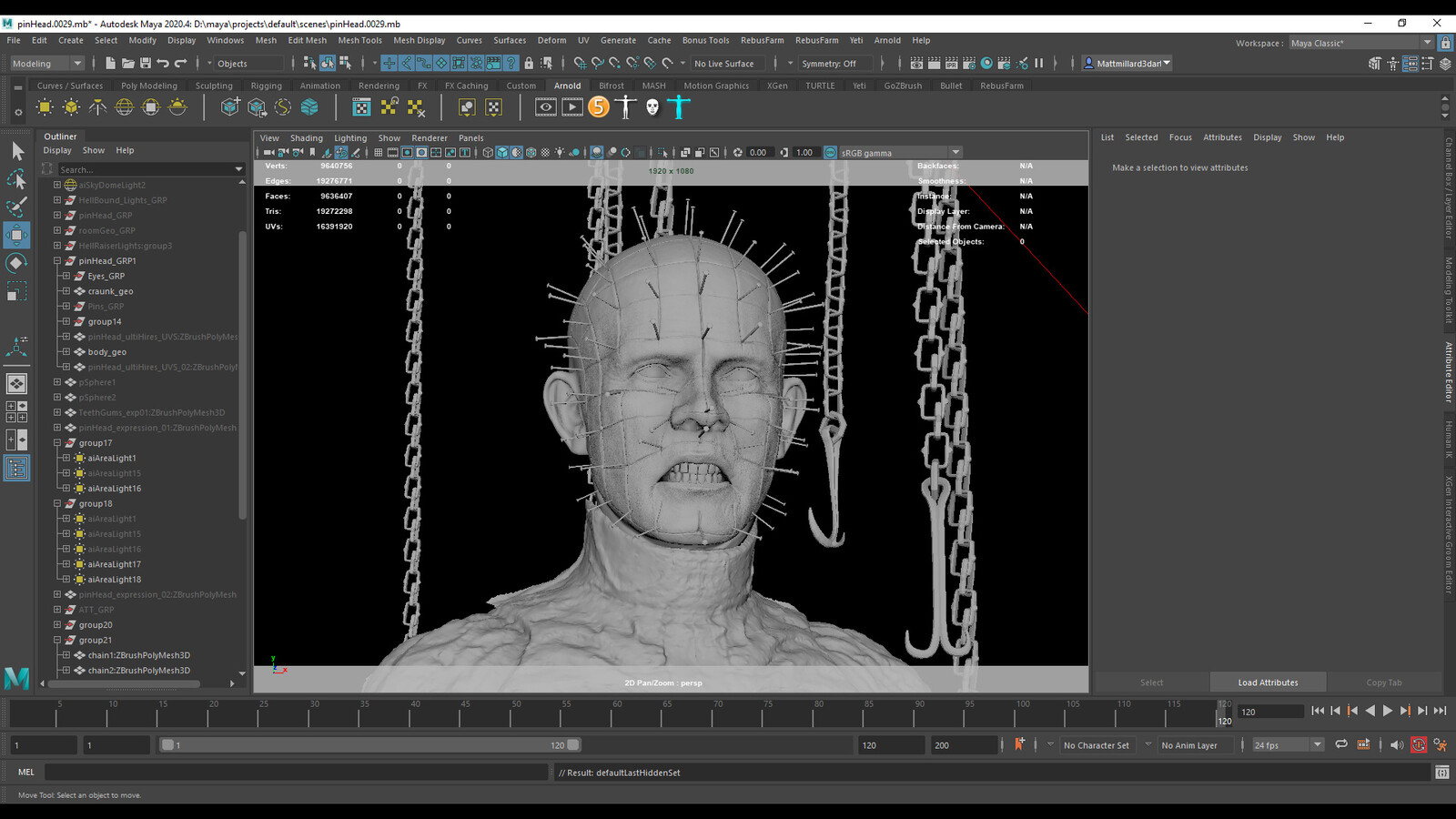Click Symmetry: Off setting

tap(834, 63)
